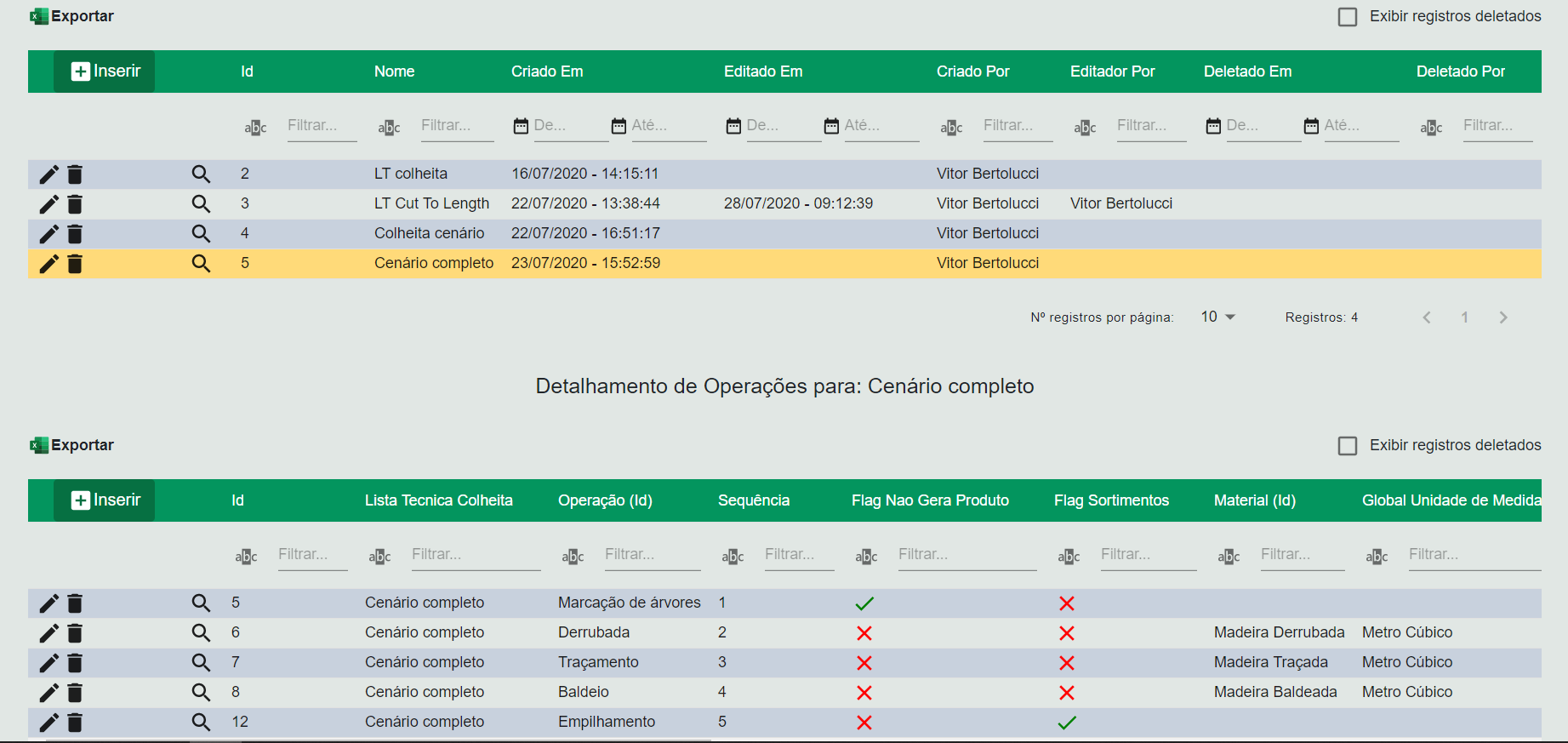Check Exibir registros deletados for operations table
The height and width of the screenshot is (743, 1568).
coord(1348,446)
